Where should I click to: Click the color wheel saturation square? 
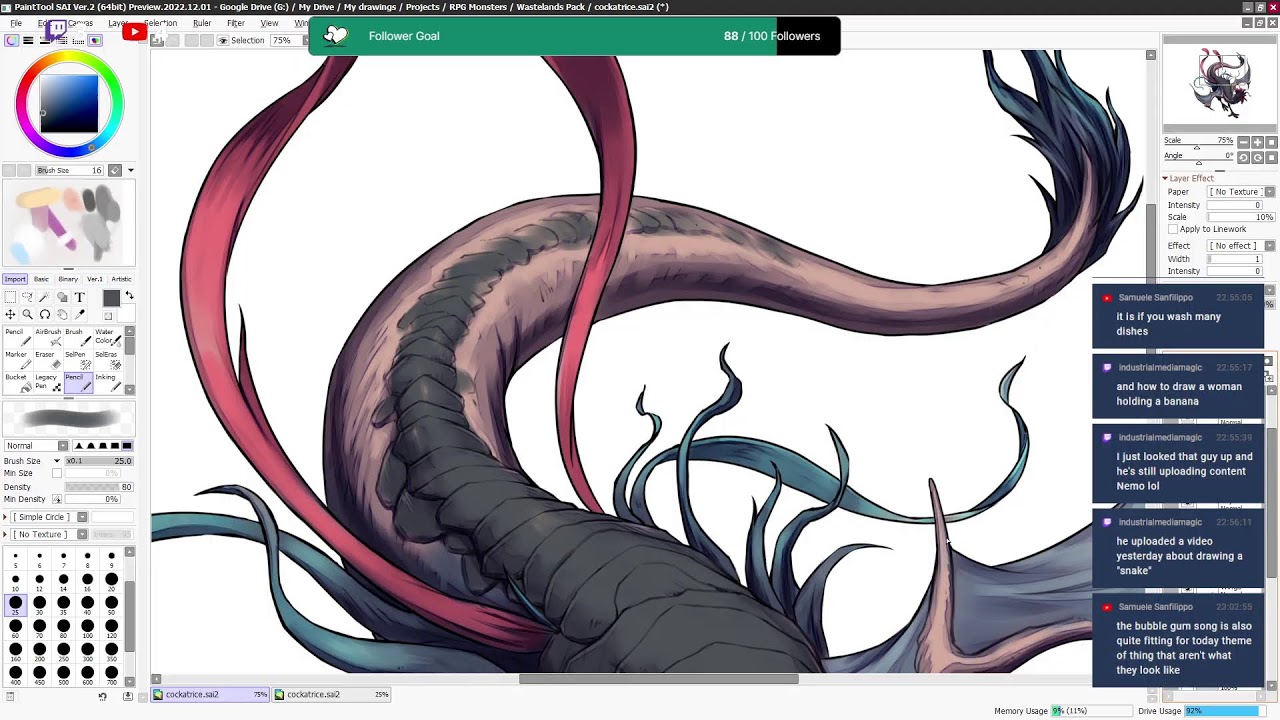[x=69, y=104]
